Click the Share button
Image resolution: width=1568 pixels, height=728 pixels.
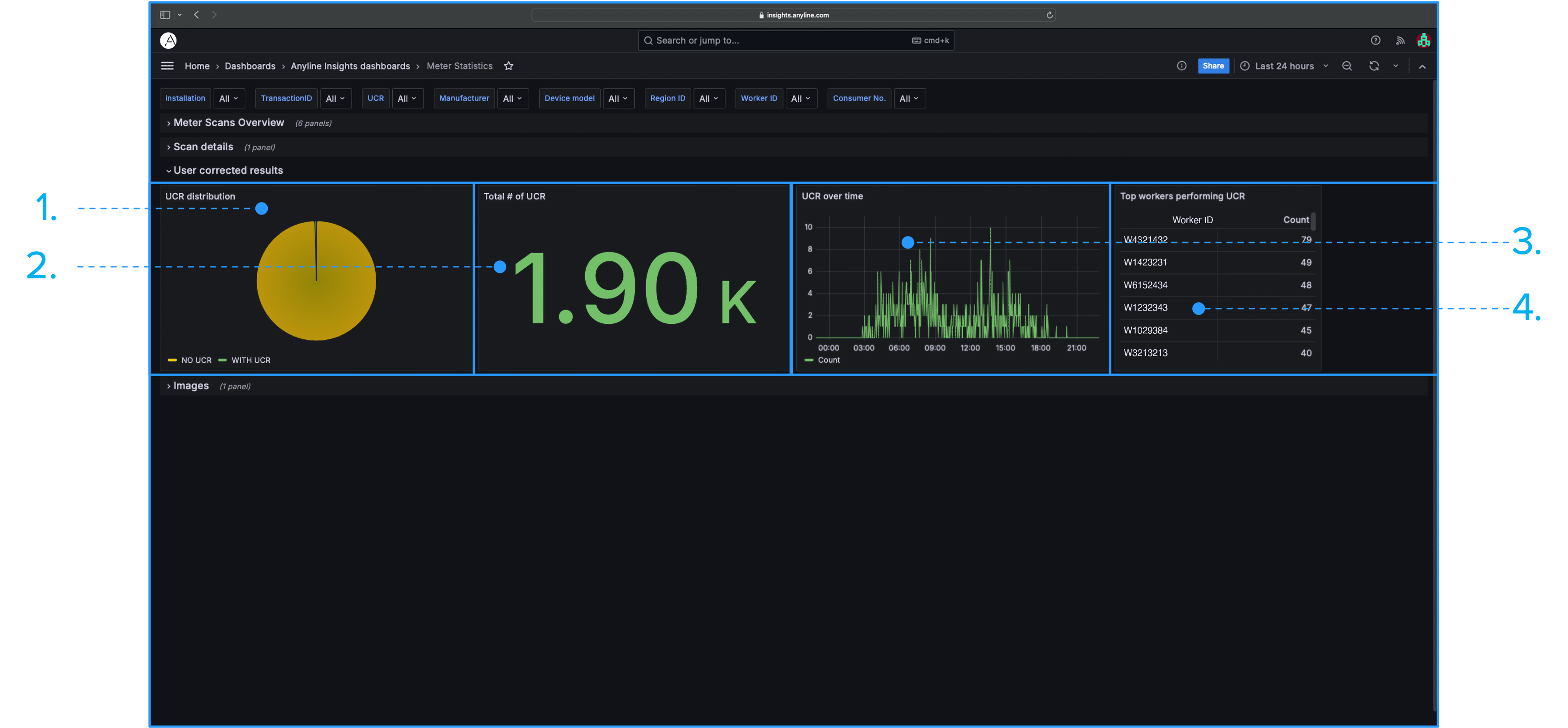1213,66
